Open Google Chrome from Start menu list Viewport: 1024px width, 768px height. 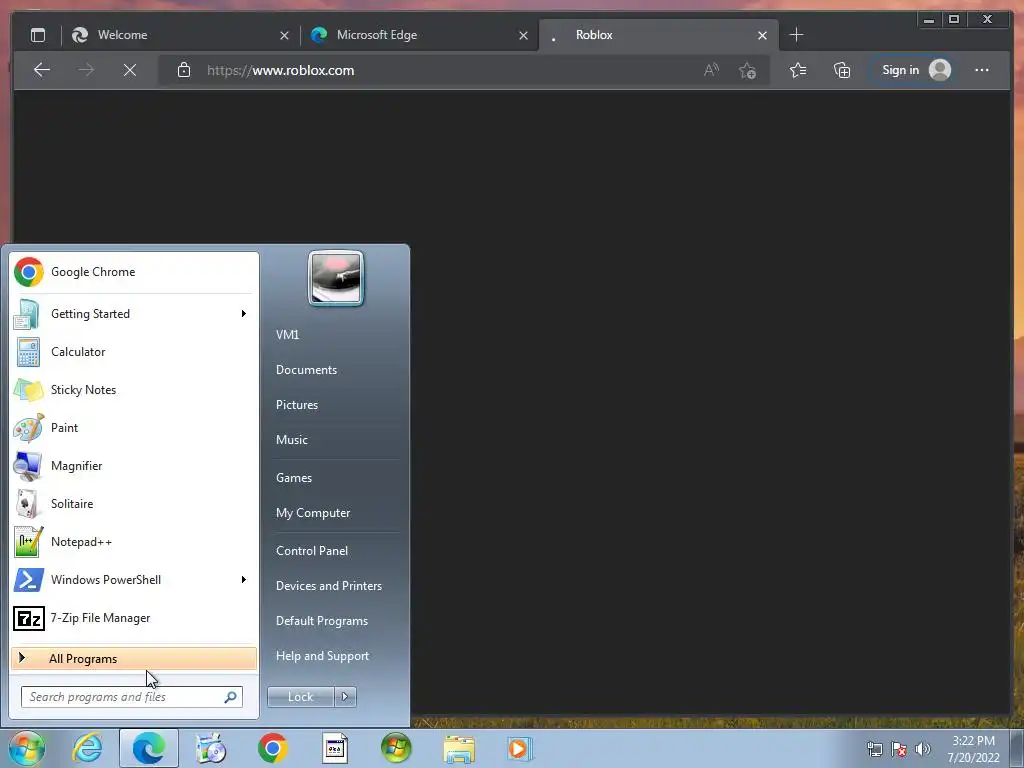tap(133, 272)
